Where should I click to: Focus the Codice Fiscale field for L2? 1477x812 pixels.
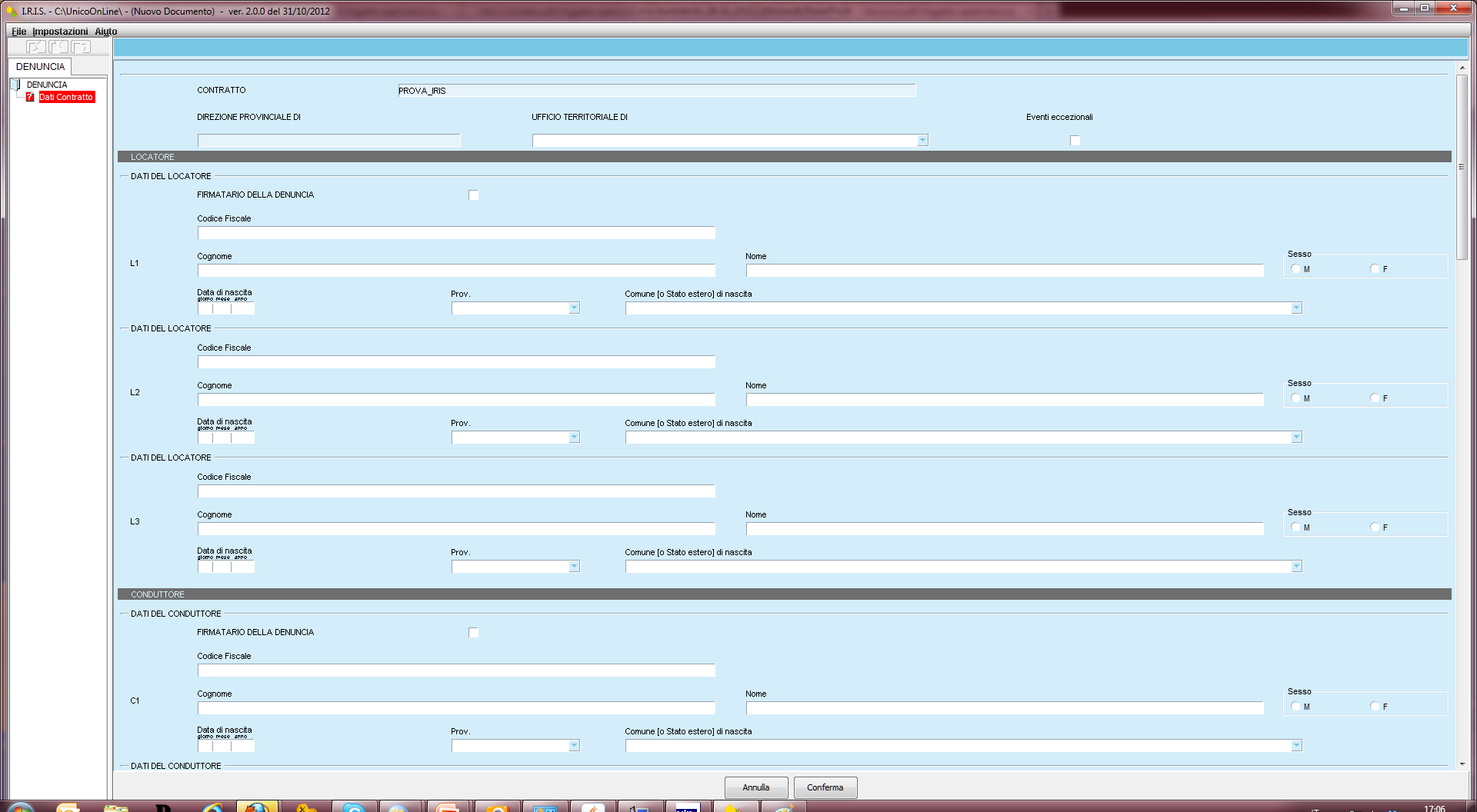[456, 362]
